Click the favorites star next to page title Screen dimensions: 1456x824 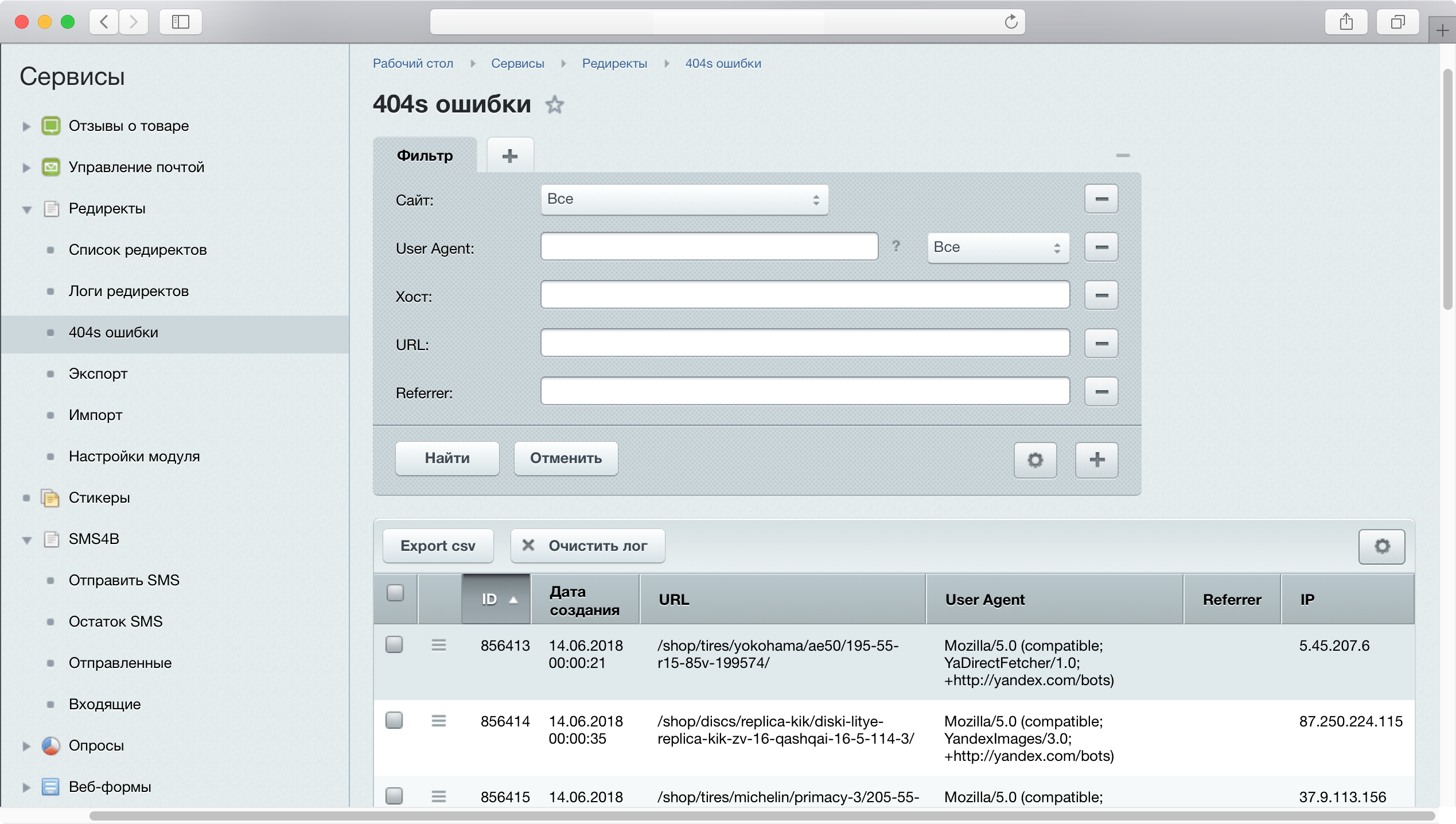pos(554,104)
